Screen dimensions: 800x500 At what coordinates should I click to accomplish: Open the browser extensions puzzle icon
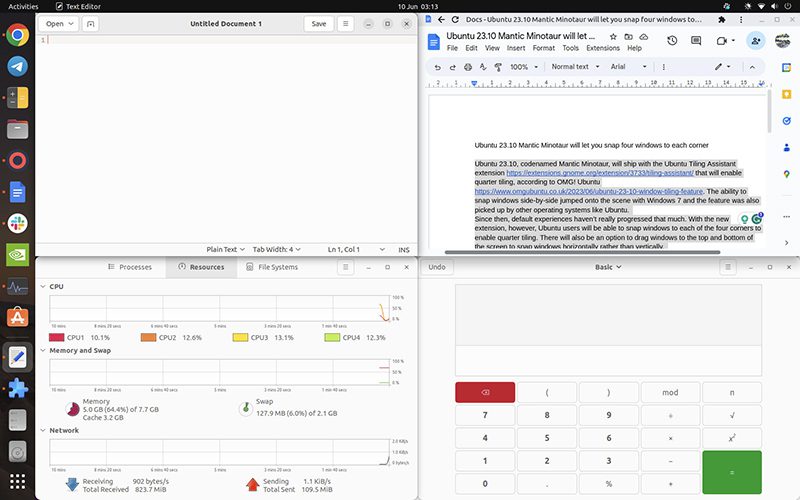[x=721, y=19]
